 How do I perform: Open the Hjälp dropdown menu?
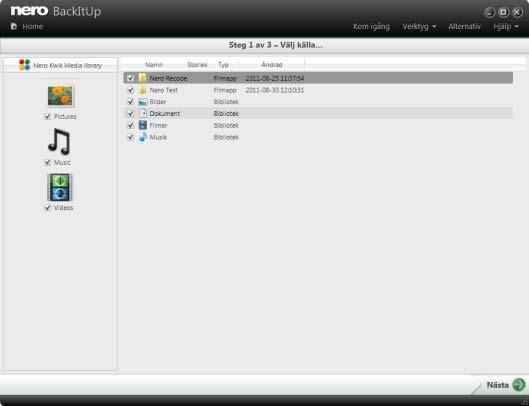click(x=506, y=26)
